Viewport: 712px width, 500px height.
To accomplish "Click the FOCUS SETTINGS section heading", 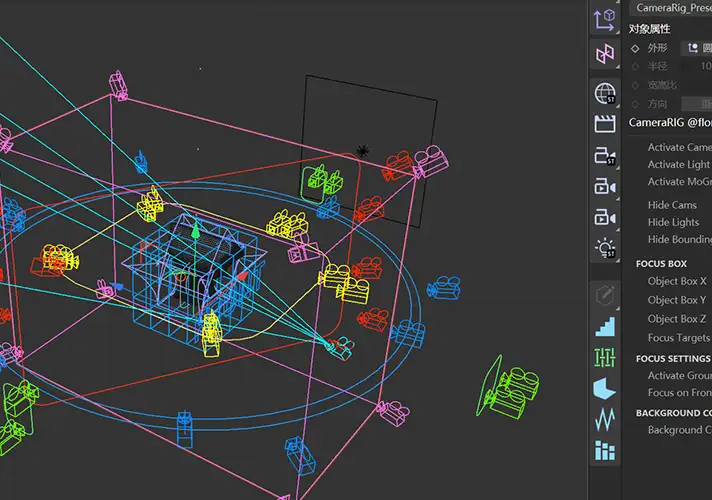I will 673,359.
